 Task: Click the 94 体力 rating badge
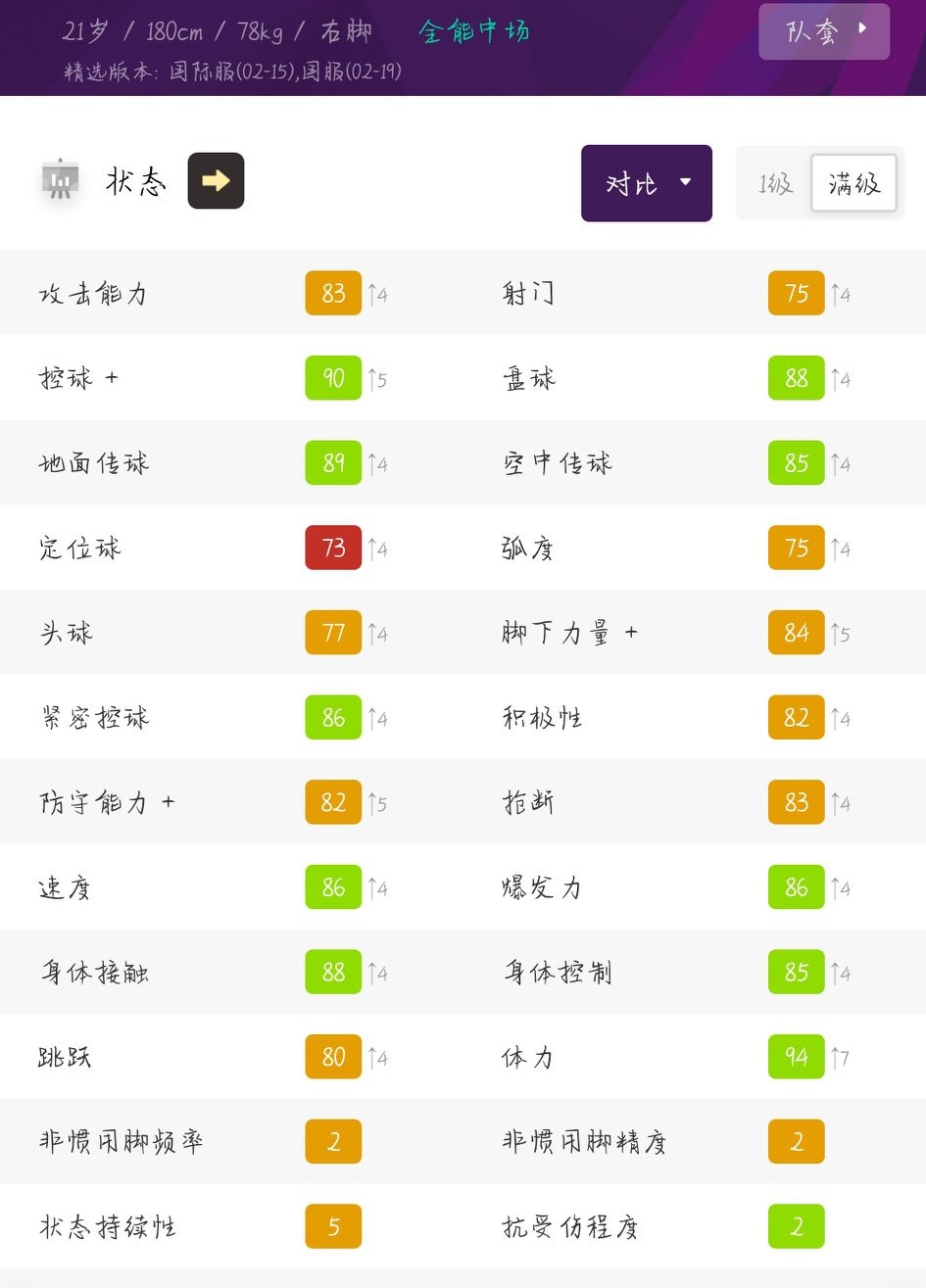796,1057
